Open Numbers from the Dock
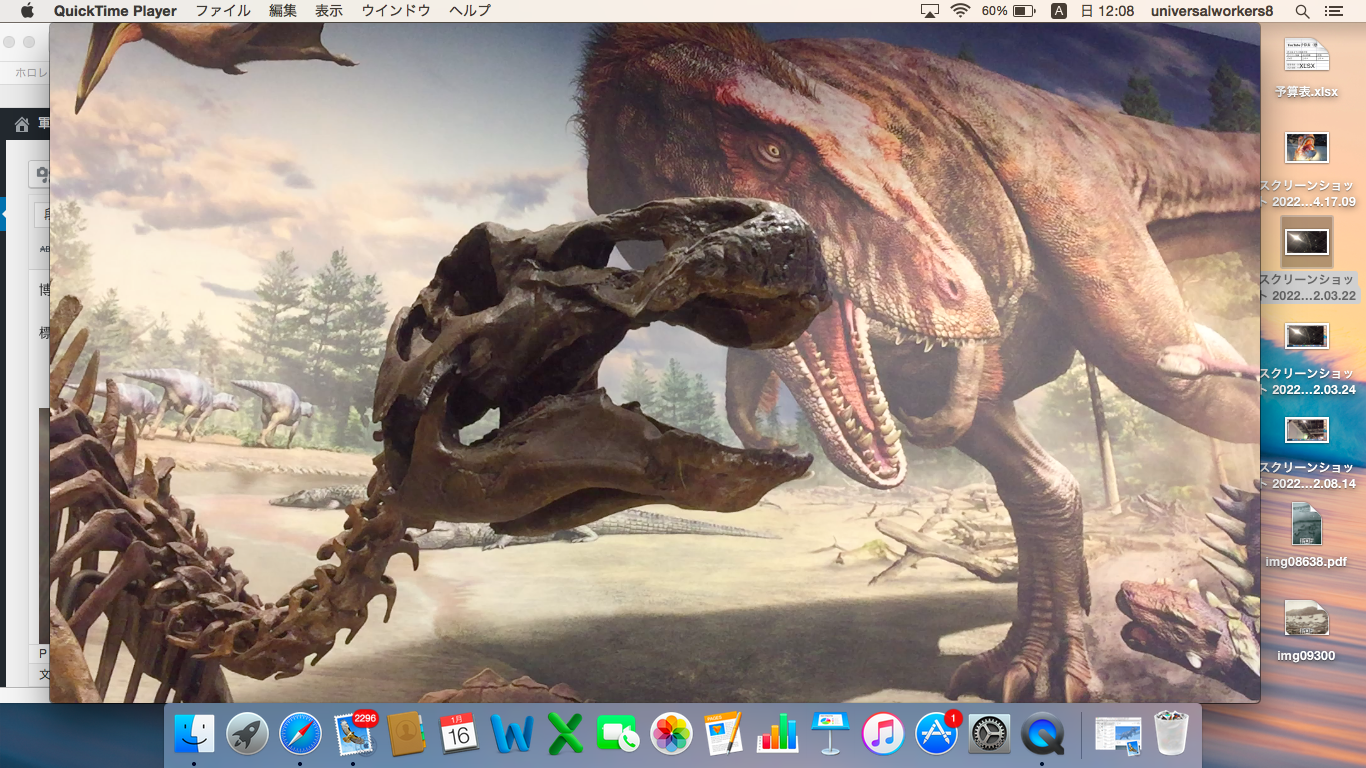 [777, 735]
